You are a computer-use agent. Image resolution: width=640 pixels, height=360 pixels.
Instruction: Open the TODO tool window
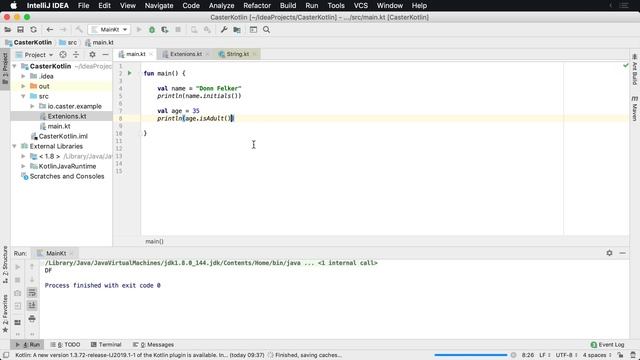click(x=65, y=344)
